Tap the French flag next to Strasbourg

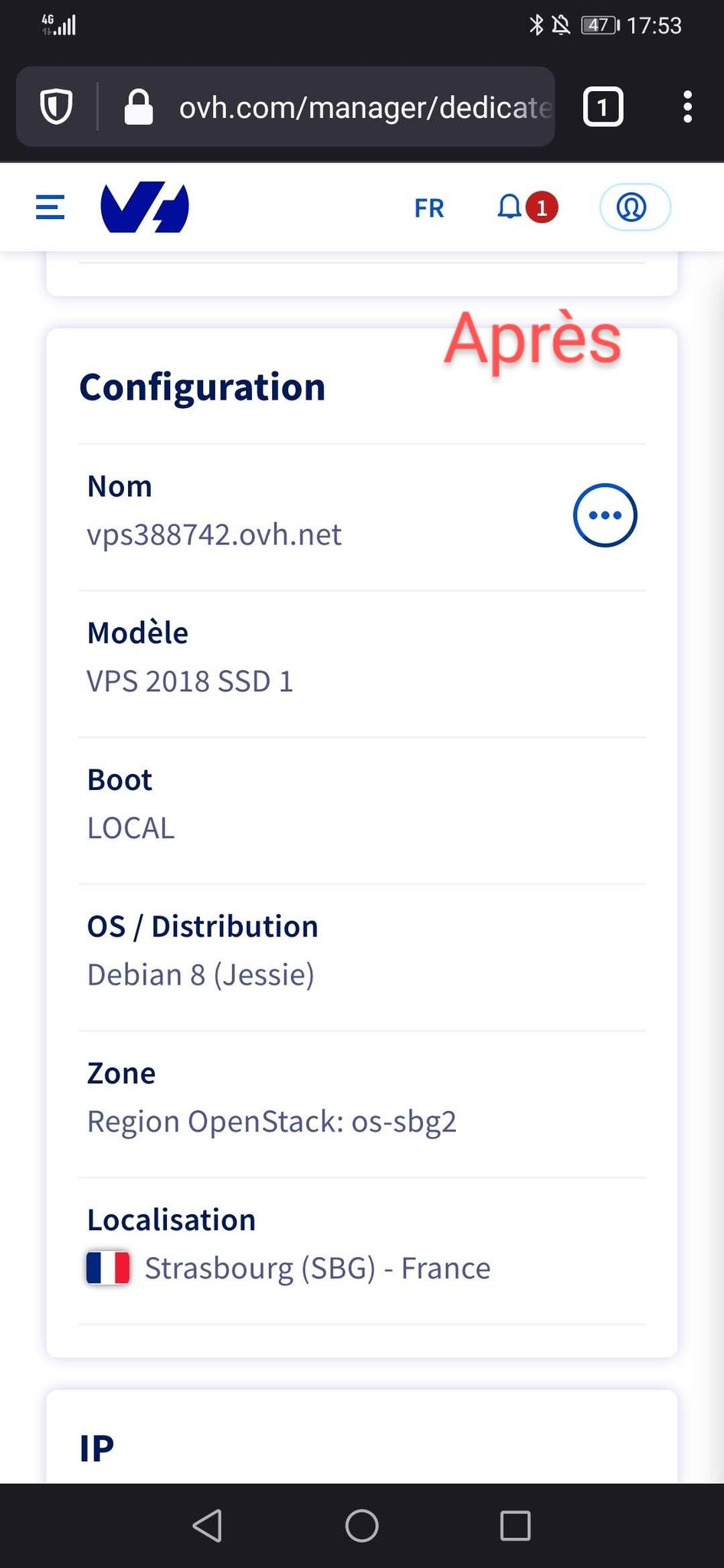pos(108,1268)
